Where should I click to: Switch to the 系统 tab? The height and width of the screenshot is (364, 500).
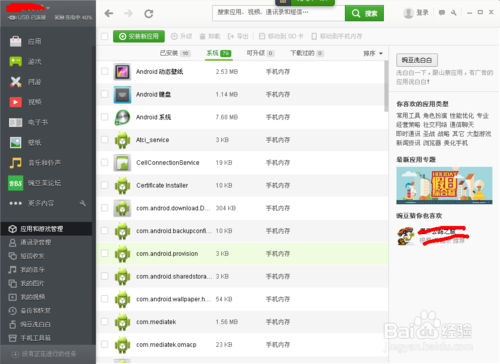[219, 53]
